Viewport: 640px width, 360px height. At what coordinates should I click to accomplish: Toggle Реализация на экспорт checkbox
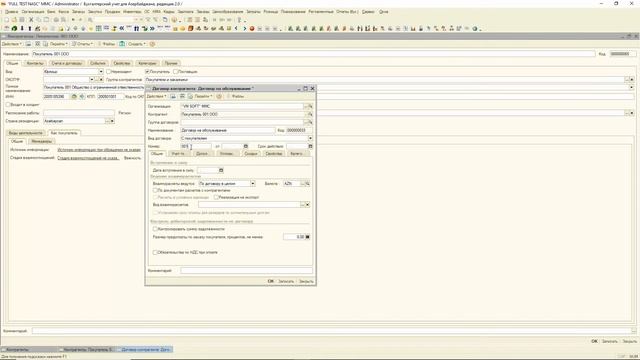[216, 197]
